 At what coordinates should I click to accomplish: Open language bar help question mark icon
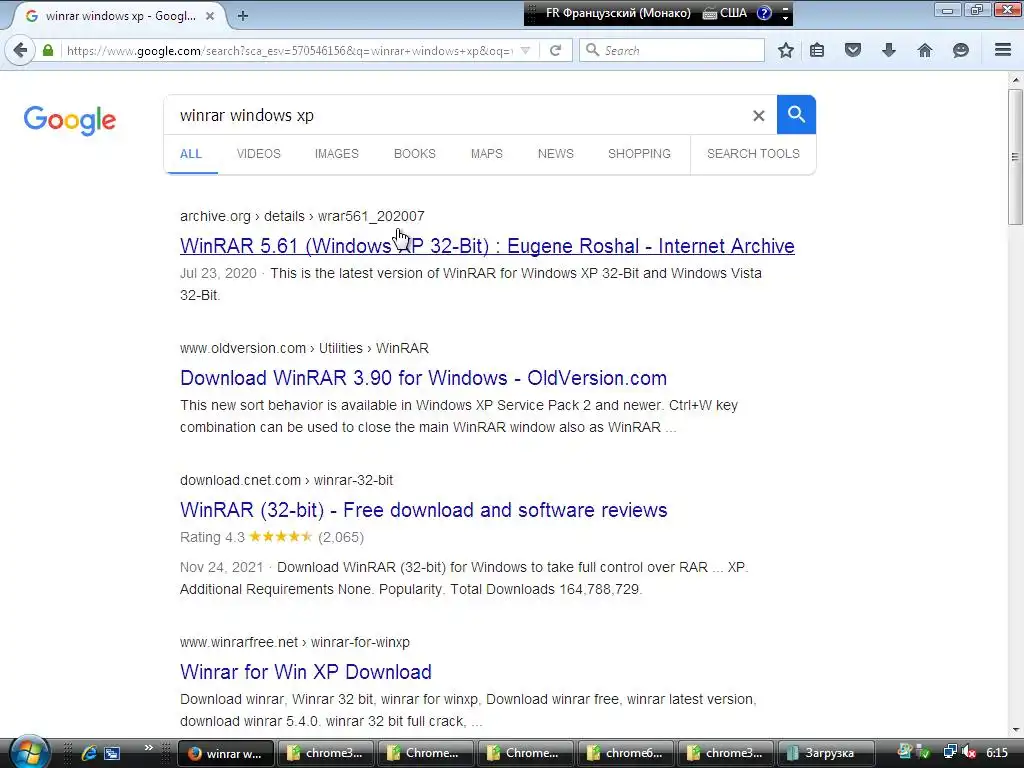764,13
